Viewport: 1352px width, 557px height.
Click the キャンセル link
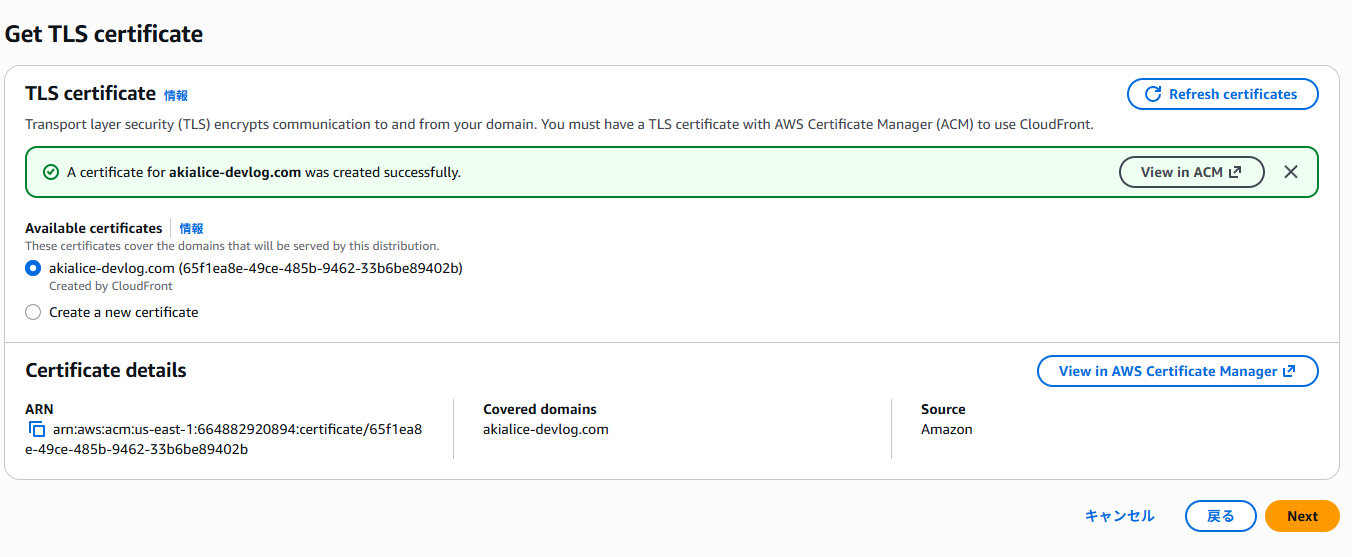tap(1120, 516)
